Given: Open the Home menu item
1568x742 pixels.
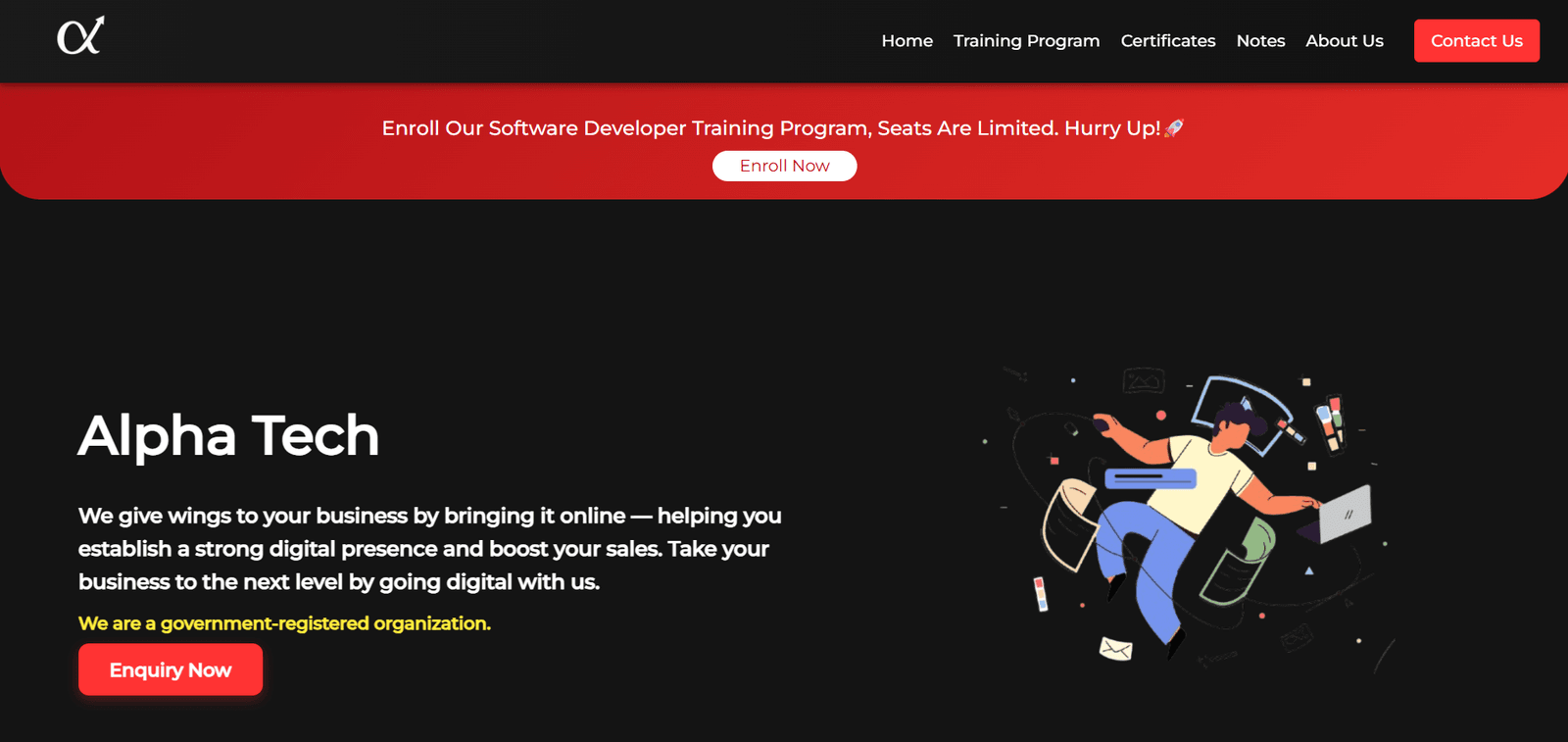Looking at the screenshot, I should (x=906, y=41).
